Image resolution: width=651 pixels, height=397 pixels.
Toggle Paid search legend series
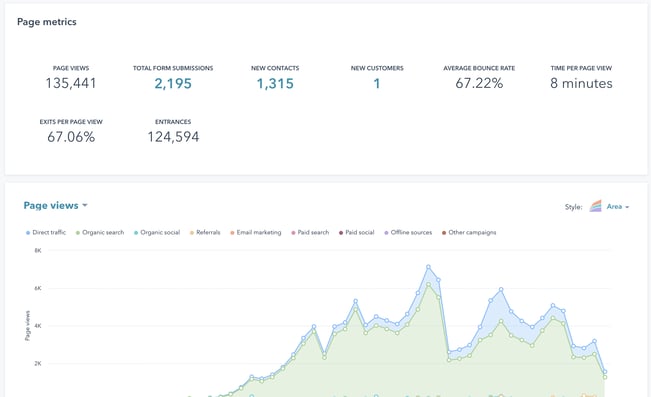click(310, 233)
